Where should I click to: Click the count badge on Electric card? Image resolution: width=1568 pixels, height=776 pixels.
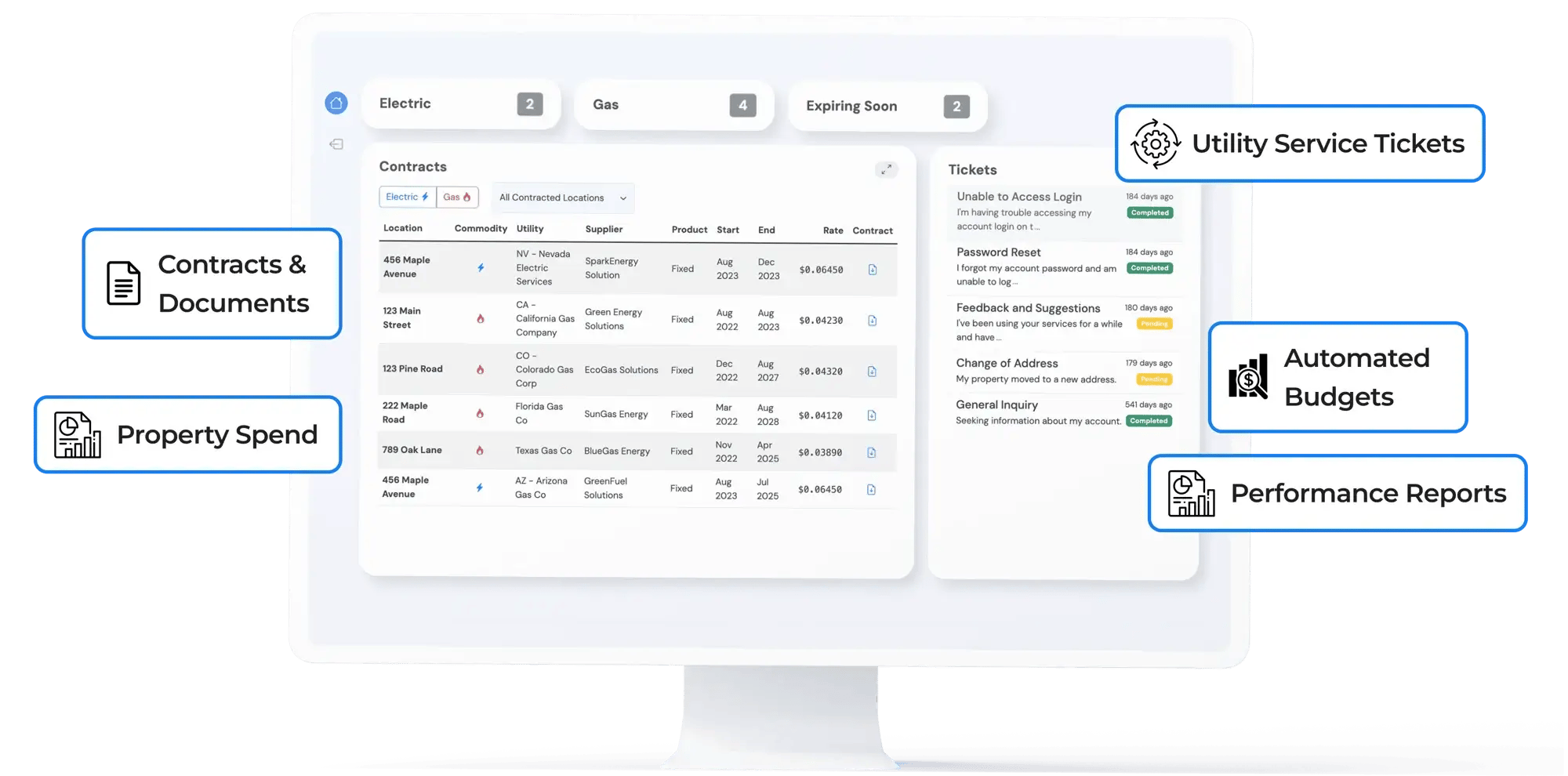530,103
